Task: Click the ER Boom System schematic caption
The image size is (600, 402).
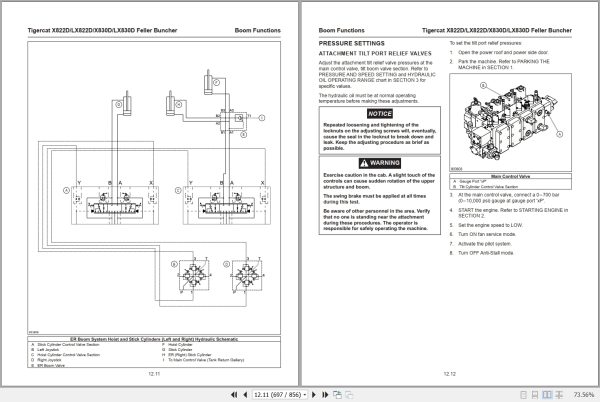Action: coord(154,339)
